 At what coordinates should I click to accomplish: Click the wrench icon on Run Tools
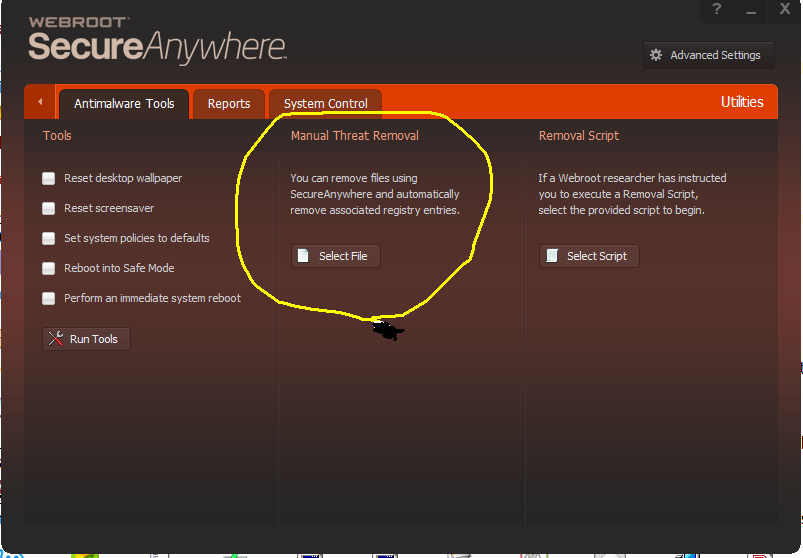coord(55,339)
